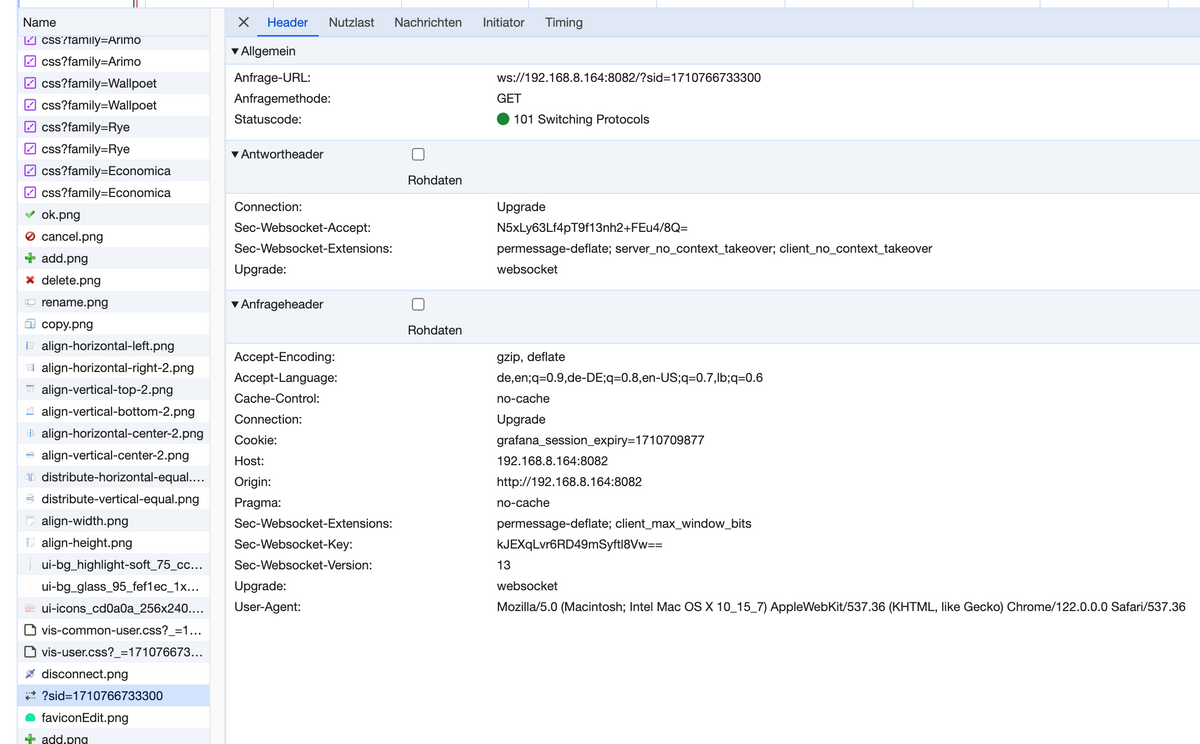Viewport: 1200px width, 744px height.
Task: Enable Rohdaten checkbox under Antwortheader
Action: [x=418, y=155]
